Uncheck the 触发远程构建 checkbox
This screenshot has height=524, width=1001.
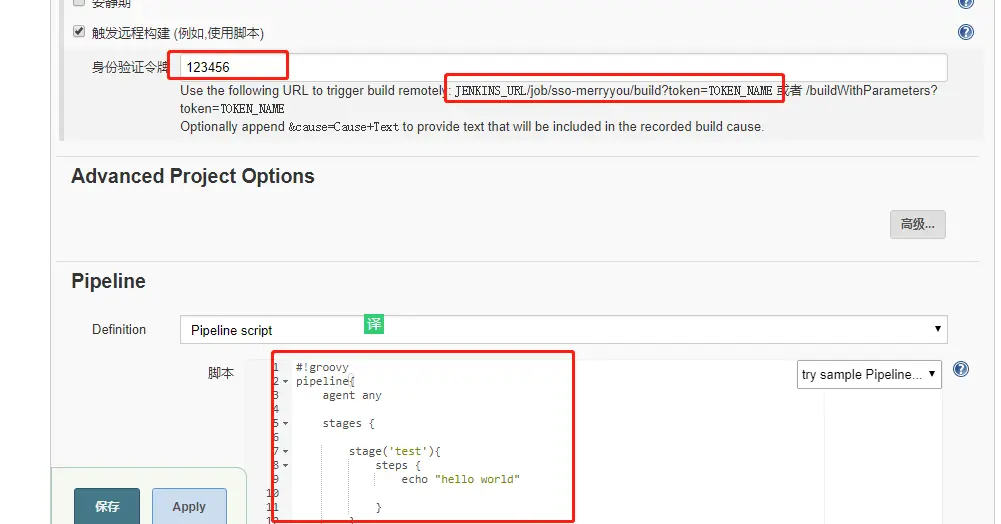click(x=79, y=32)
